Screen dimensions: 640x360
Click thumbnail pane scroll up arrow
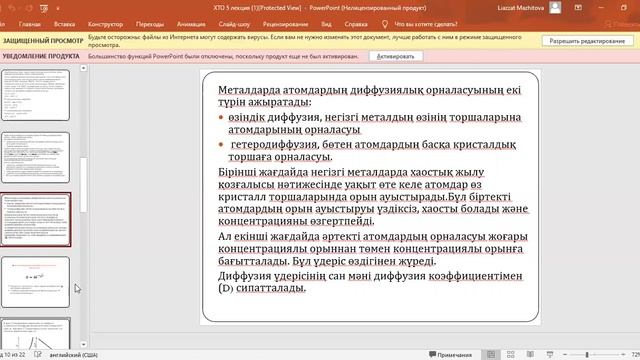click(x=84, y=68)
